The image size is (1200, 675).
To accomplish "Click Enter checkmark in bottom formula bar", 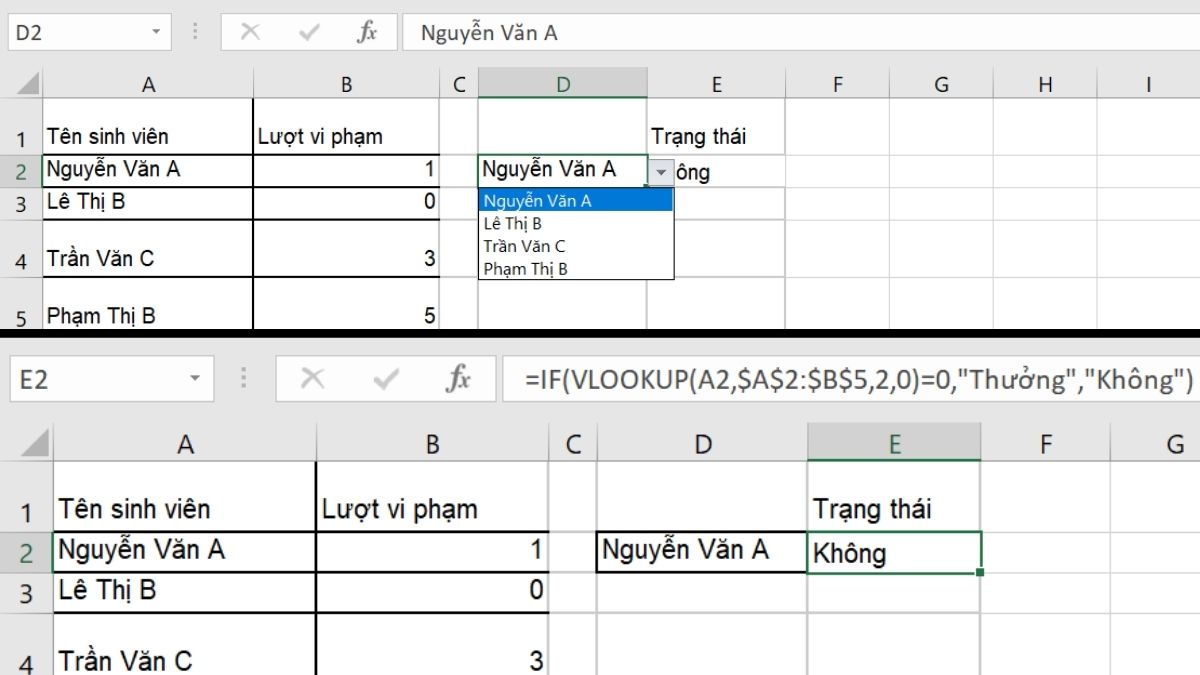I will point(385,379).
